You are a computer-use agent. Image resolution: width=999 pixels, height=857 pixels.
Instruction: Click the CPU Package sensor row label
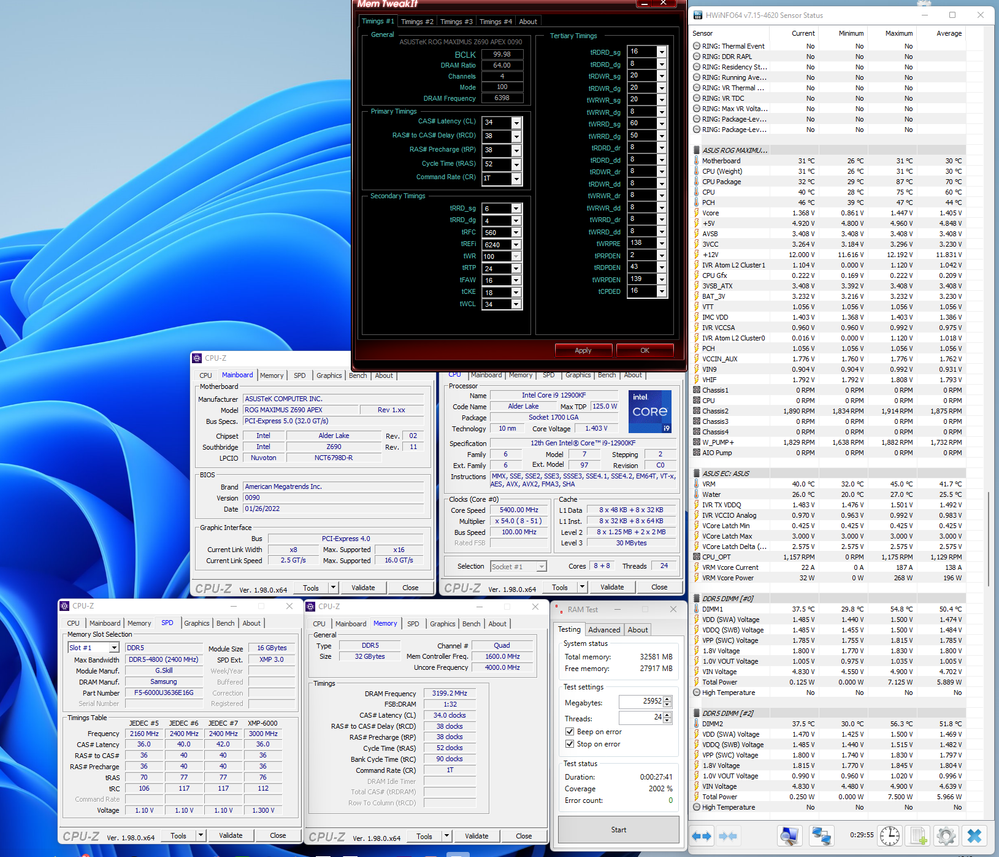click(721, 182)
